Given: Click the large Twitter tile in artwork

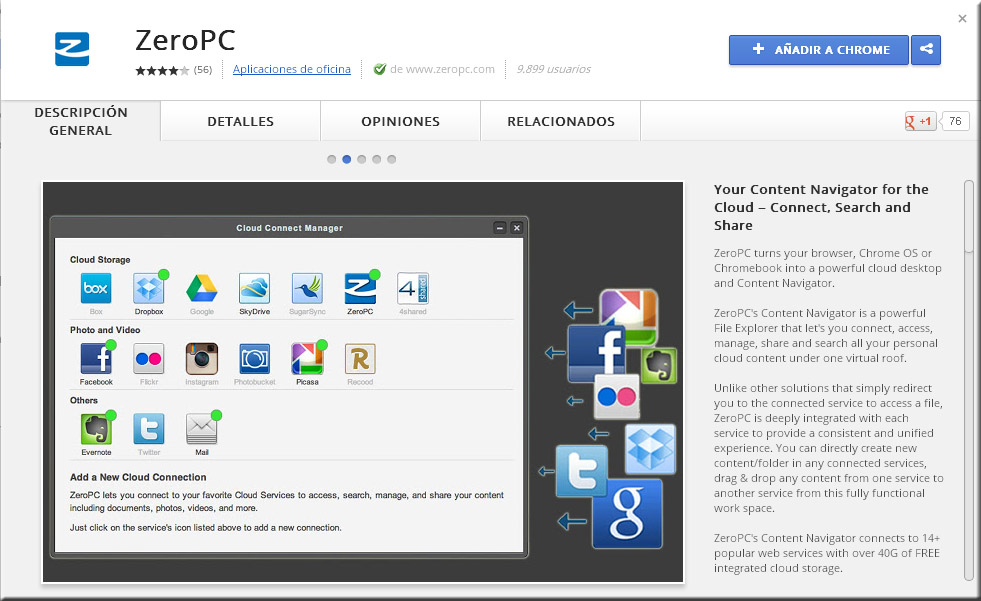Looking at the screenshot, I should coord(581,471).
